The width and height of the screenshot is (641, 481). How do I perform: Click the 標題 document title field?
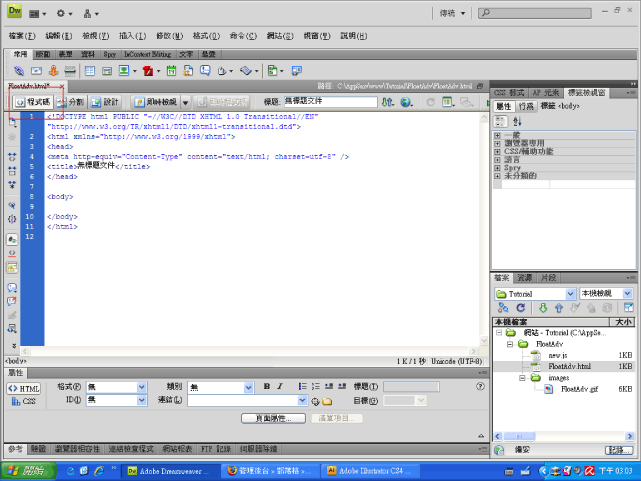click(x=331, y=102)
